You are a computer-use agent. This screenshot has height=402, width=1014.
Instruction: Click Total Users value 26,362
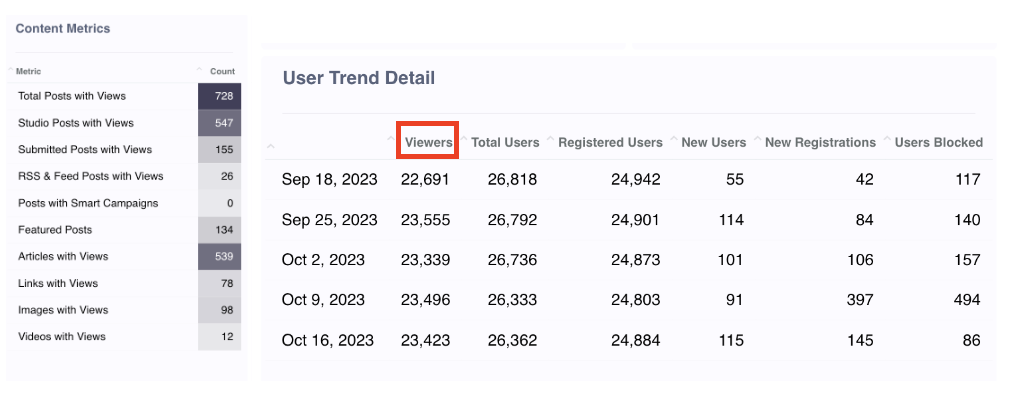tap(513, 340)
